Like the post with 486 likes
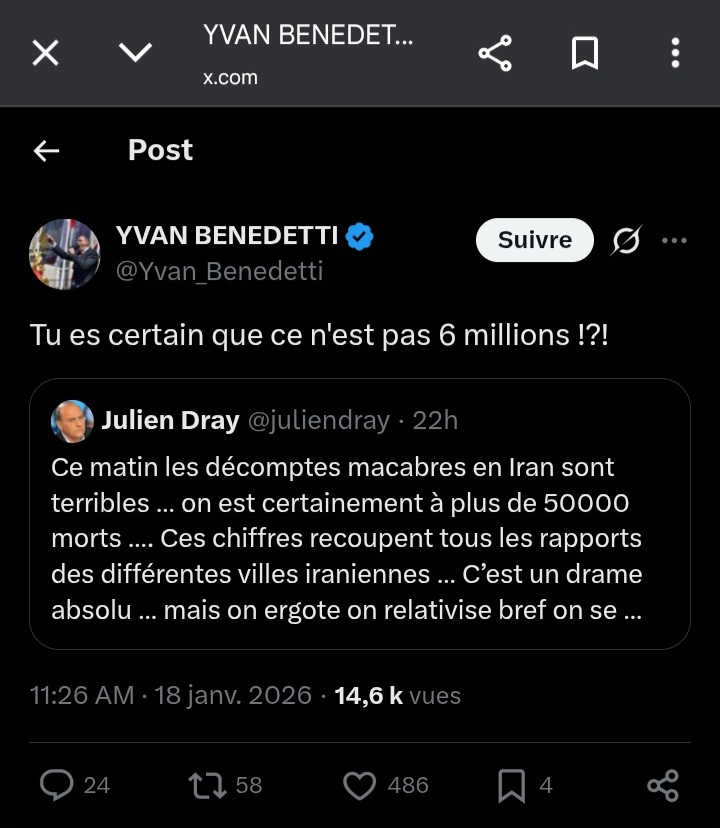The image size is (720, 828). (x=360, y=785)
